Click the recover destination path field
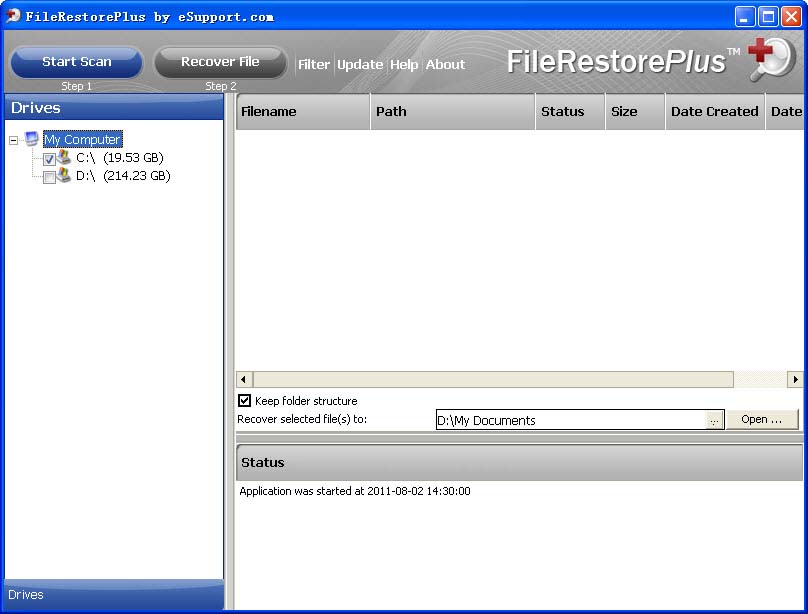This screenshot has width=808, height=614. pyautogui.click(x=570, y=420)
